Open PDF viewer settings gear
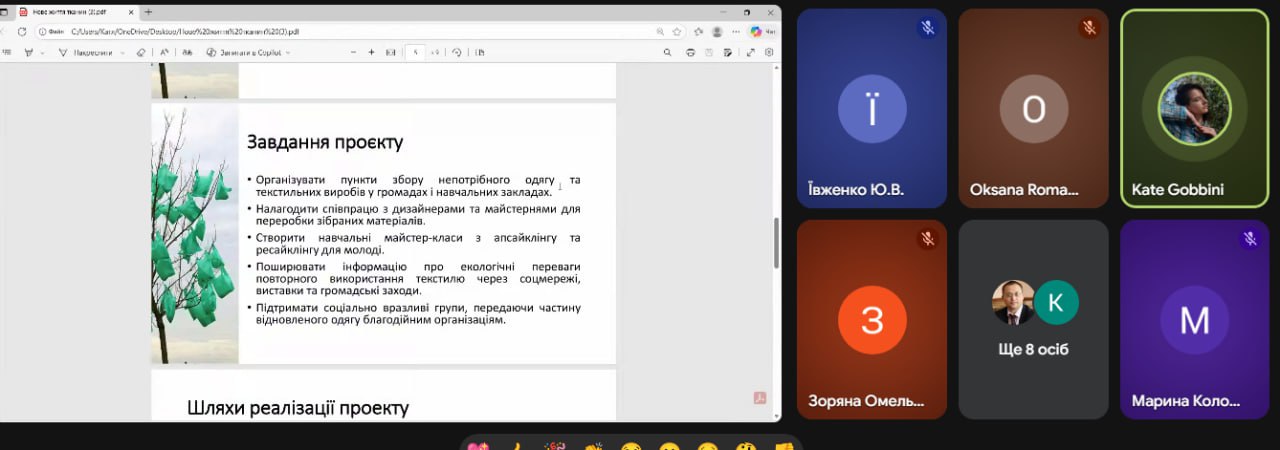1280x450 pixels. [x=769, y=52]
